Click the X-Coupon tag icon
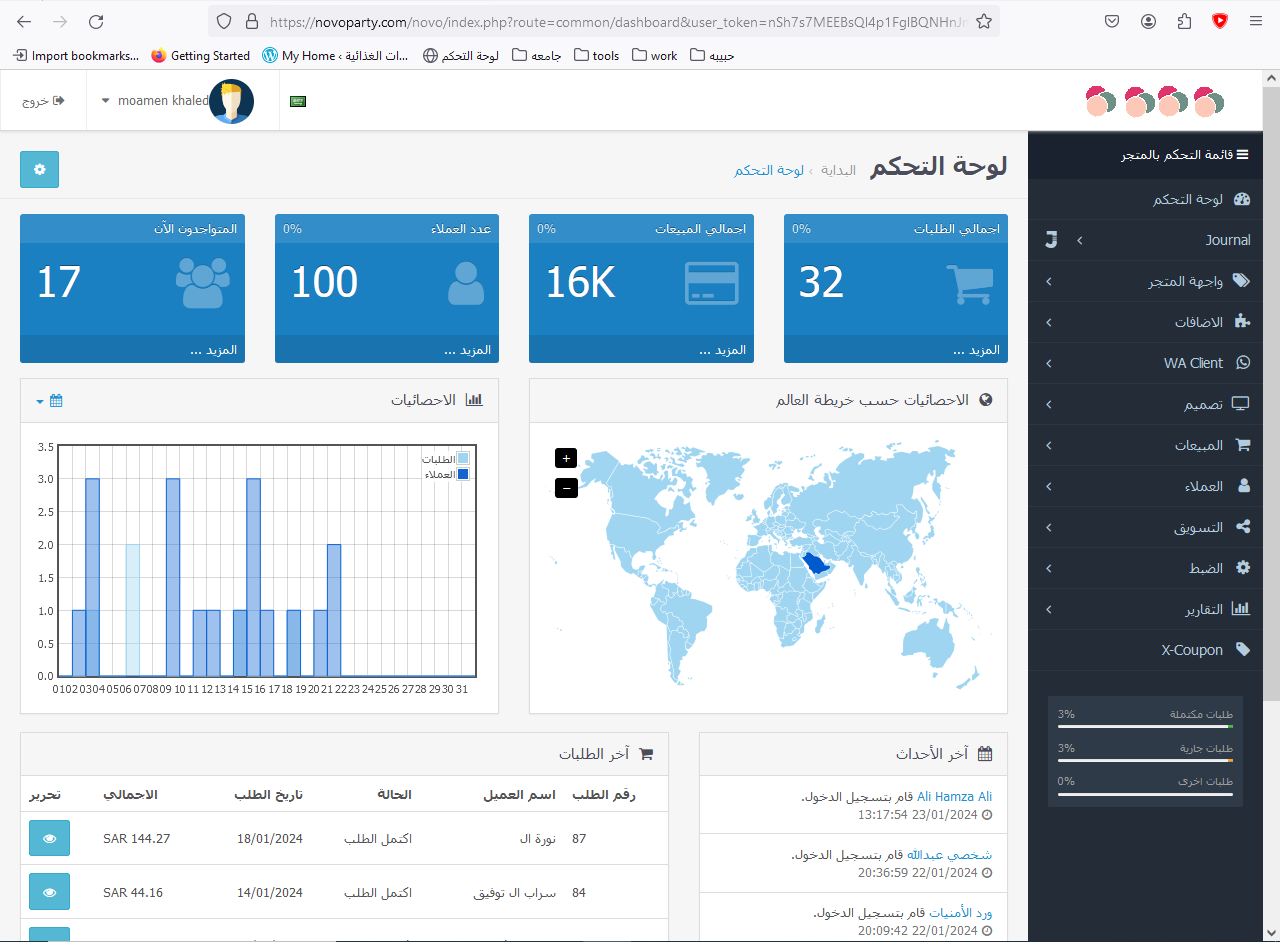 (x=1243, y=650)
